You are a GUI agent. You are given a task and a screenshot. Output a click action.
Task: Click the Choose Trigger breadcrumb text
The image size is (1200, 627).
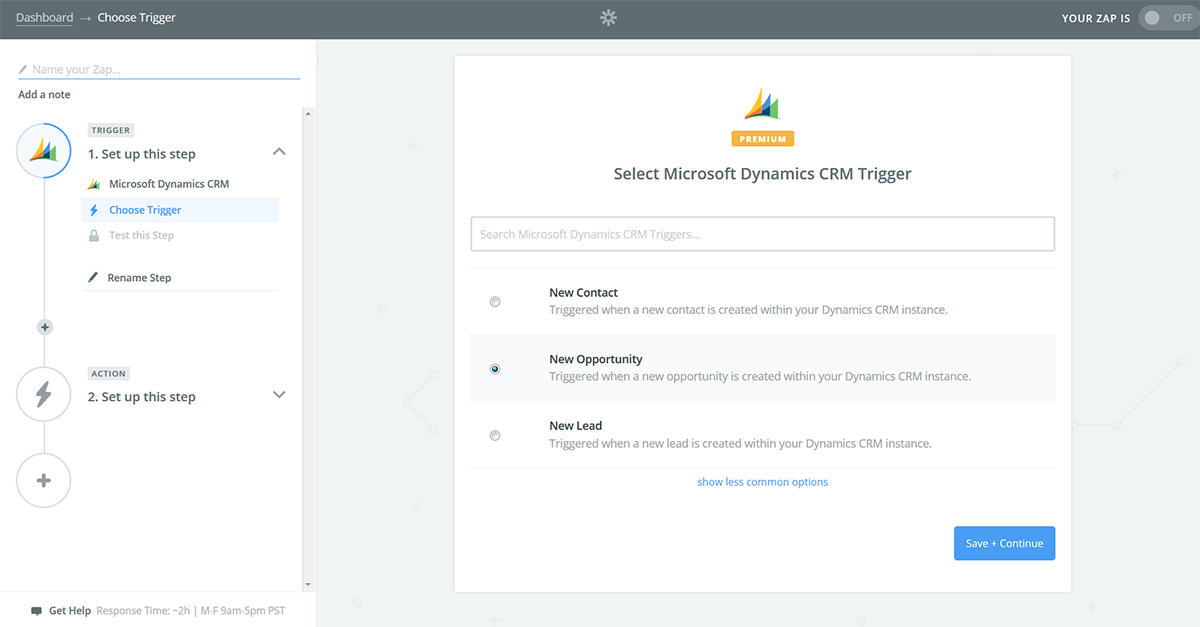coord(137,18)
